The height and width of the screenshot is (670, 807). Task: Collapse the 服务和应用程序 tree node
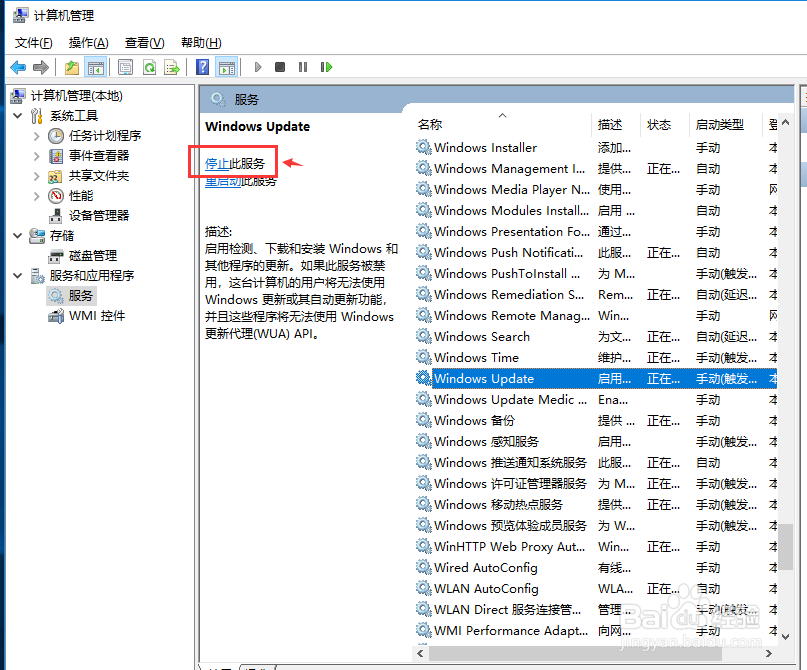coord(18,276)
